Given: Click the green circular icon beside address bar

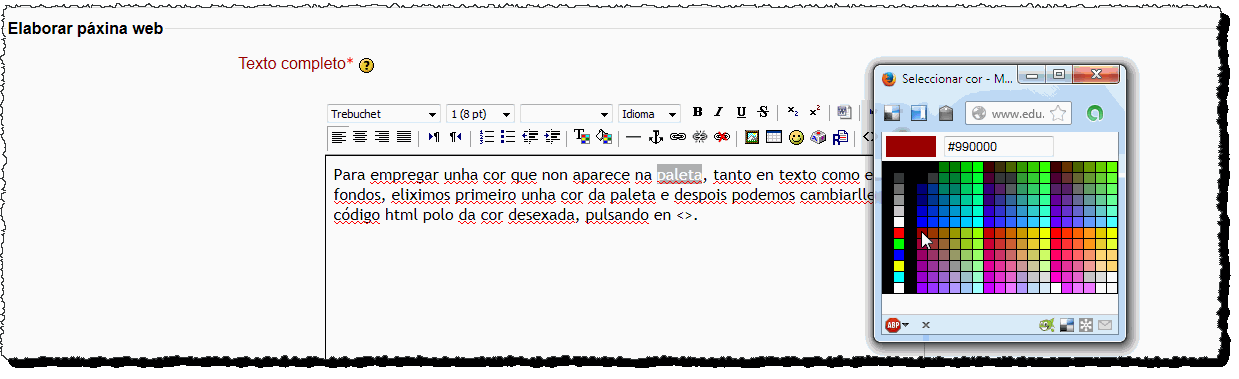Looking at the screenshot, I should click(1095, 113).
